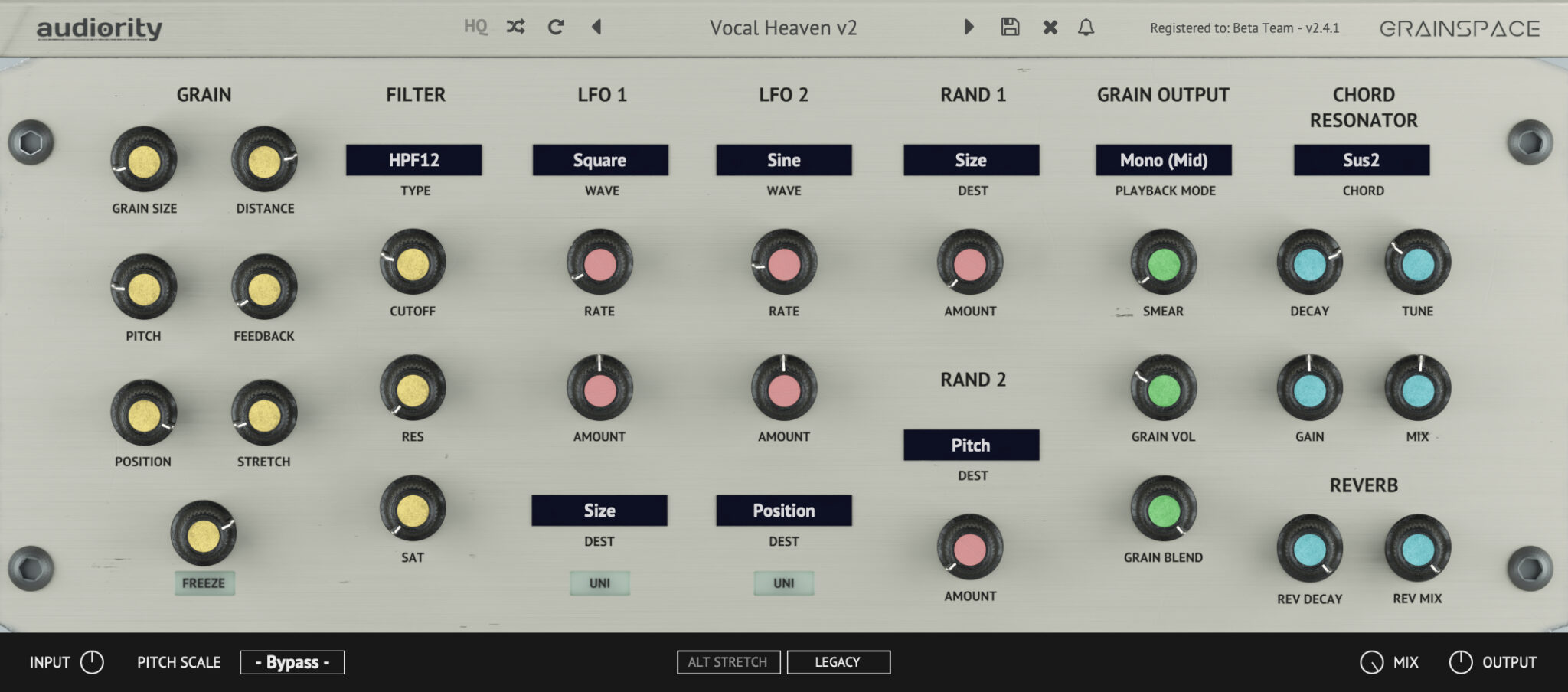The image size is (1568, 692).
Task: Toggle HQ mode in the toolbar
Action: click(475, 25)
